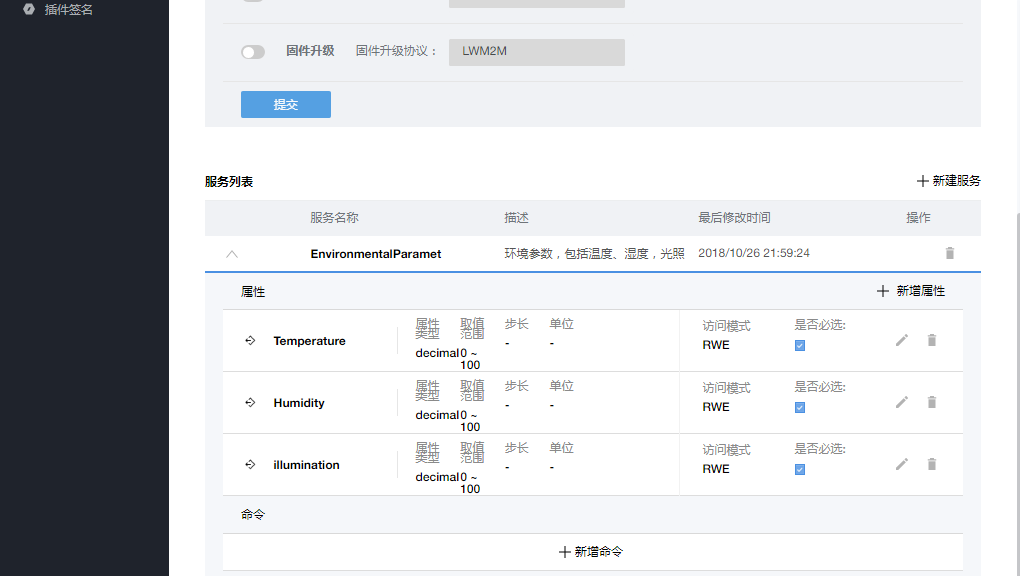This screenshot has height=576, width=1020.
Task: Edit the Humidity property
Action: (902, 402)
